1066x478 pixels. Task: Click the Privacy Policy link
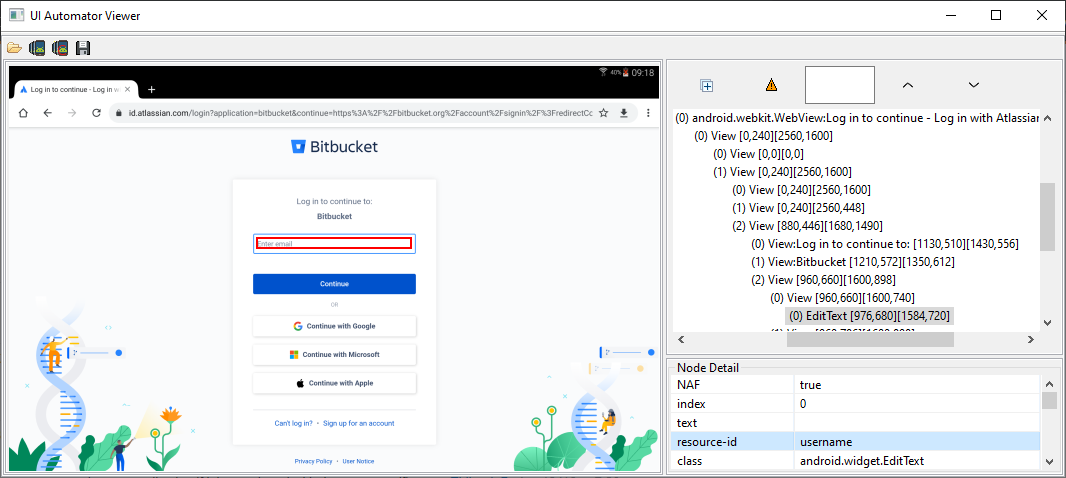[x=313, y=462]
